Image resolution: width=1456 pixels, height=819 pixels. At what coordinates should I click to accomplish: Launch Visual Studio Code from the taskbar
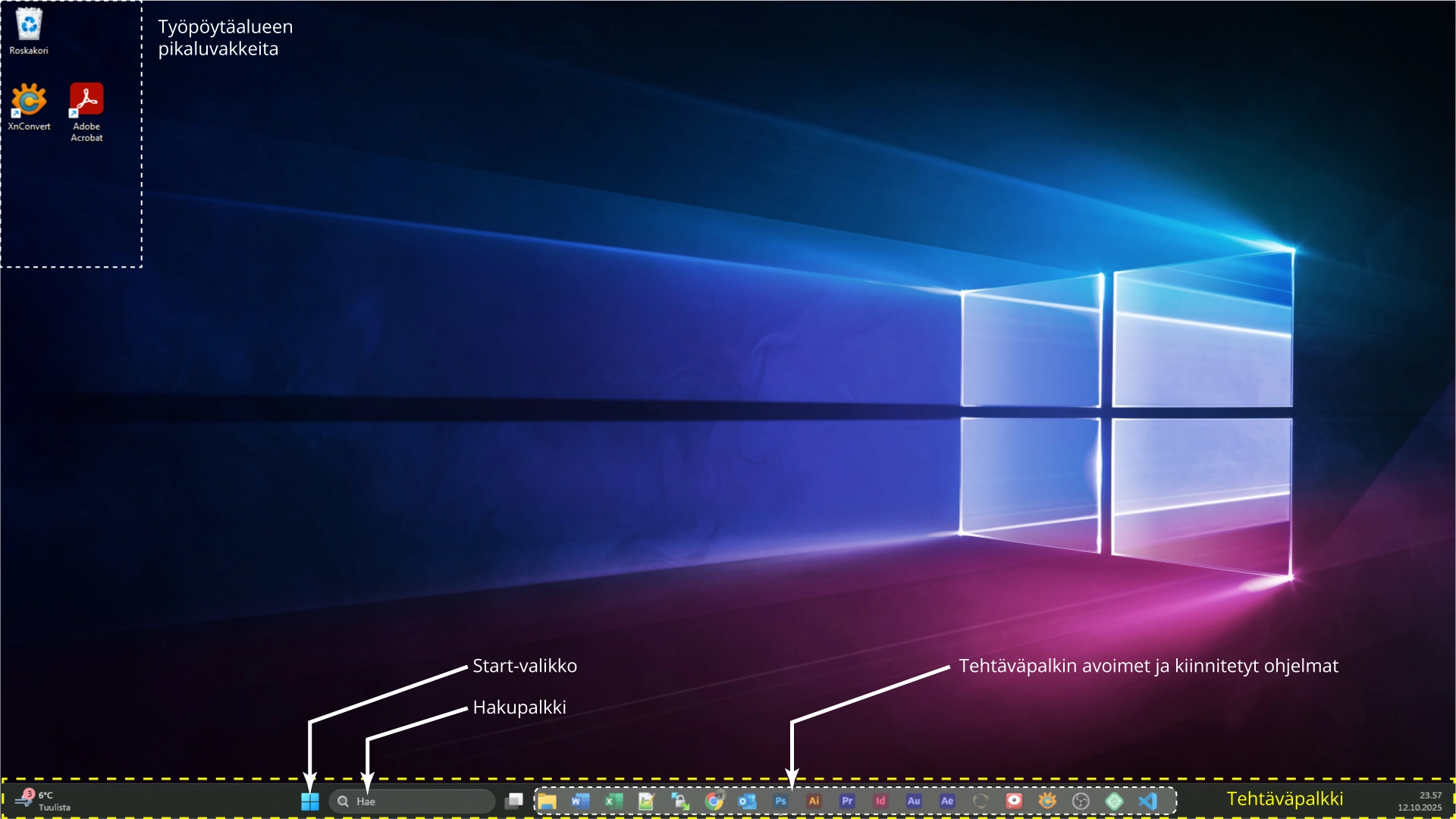pyautogui.click(x=1147, y=801)
